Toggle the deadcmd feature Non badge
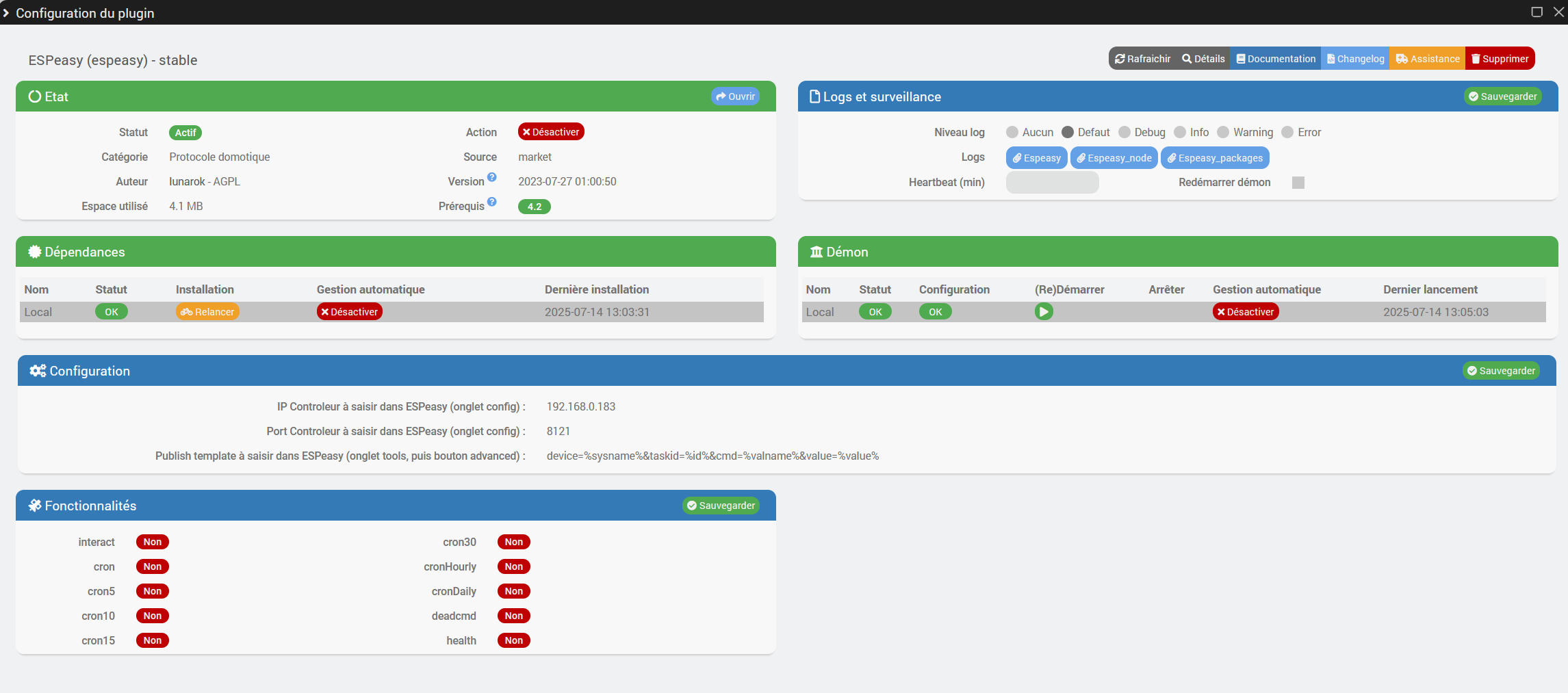This screenshot has width=1568, height=693. [514, 616]
